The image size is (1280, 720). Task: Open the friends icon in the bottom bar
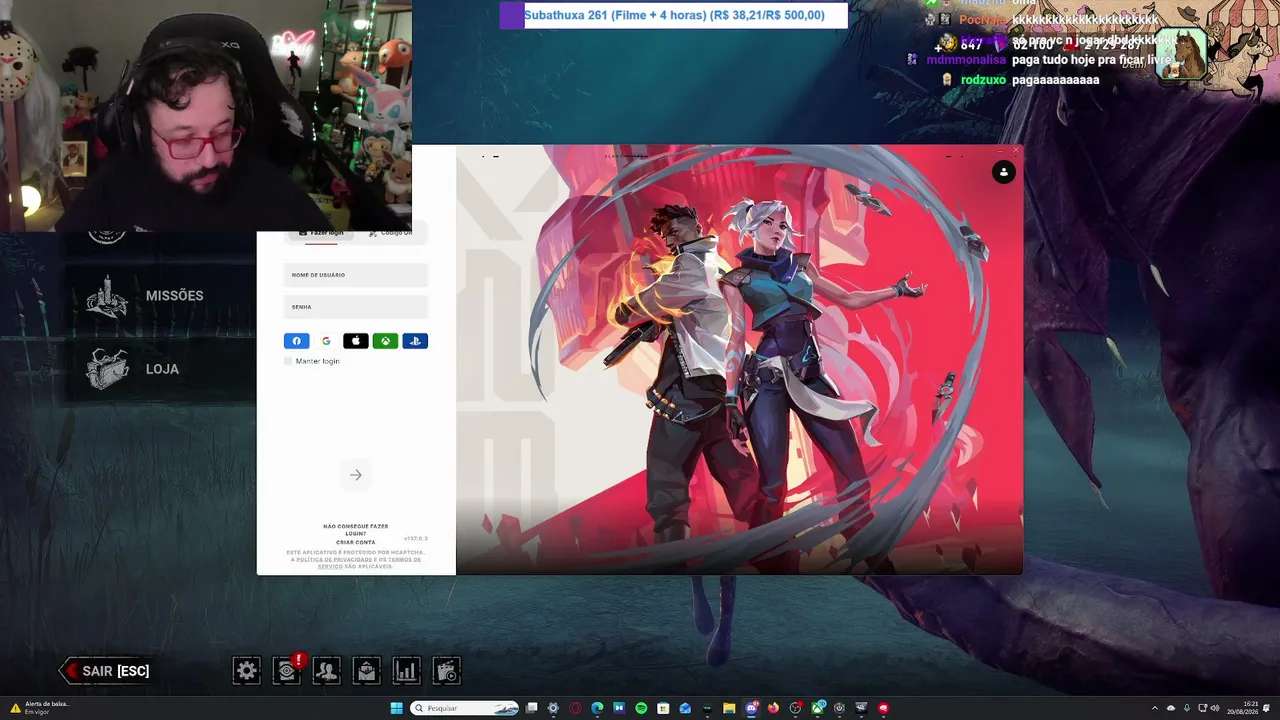[x=327, y=671]
